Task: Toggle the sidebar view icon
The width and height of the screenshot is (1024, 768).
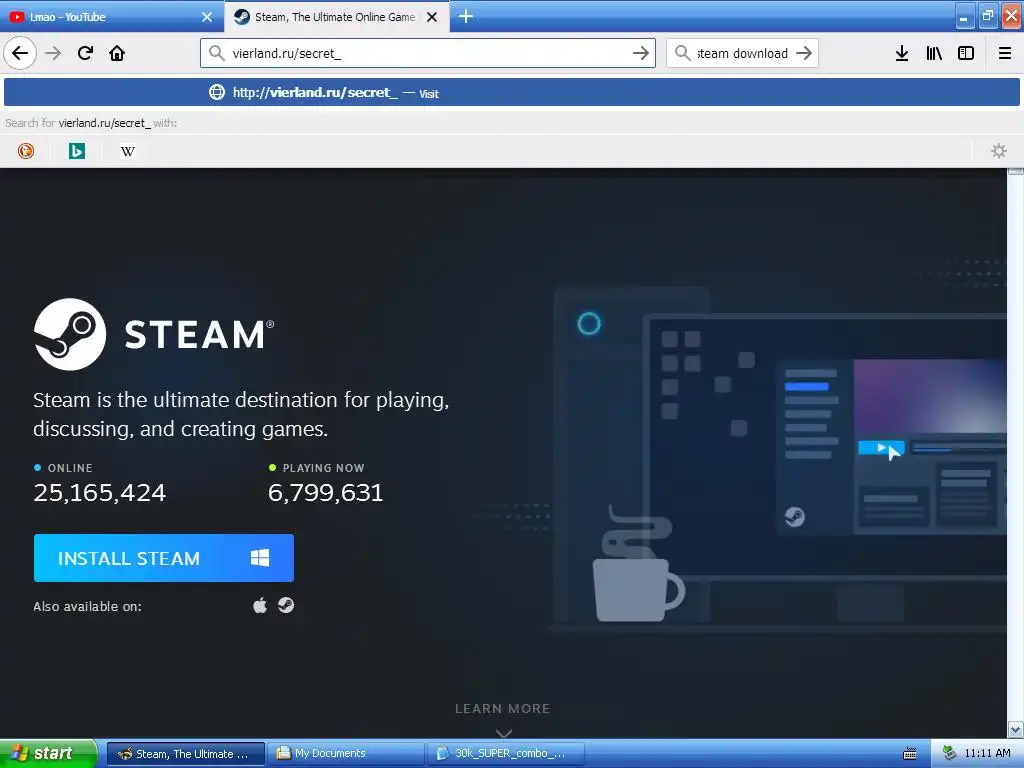Action: pyautogui.click(x=966, y=53)
